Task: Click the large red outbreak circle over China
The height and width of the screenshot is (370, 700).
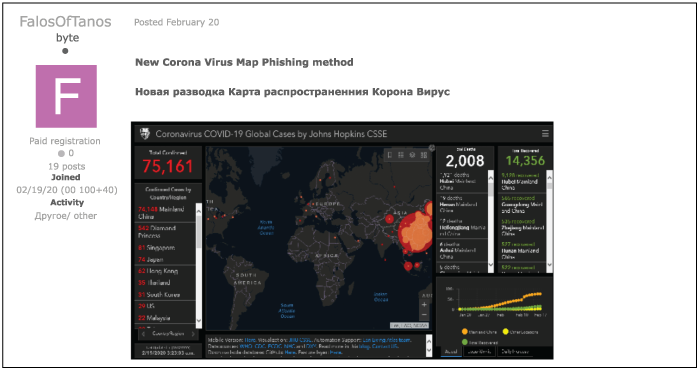Action: [415, 232]
